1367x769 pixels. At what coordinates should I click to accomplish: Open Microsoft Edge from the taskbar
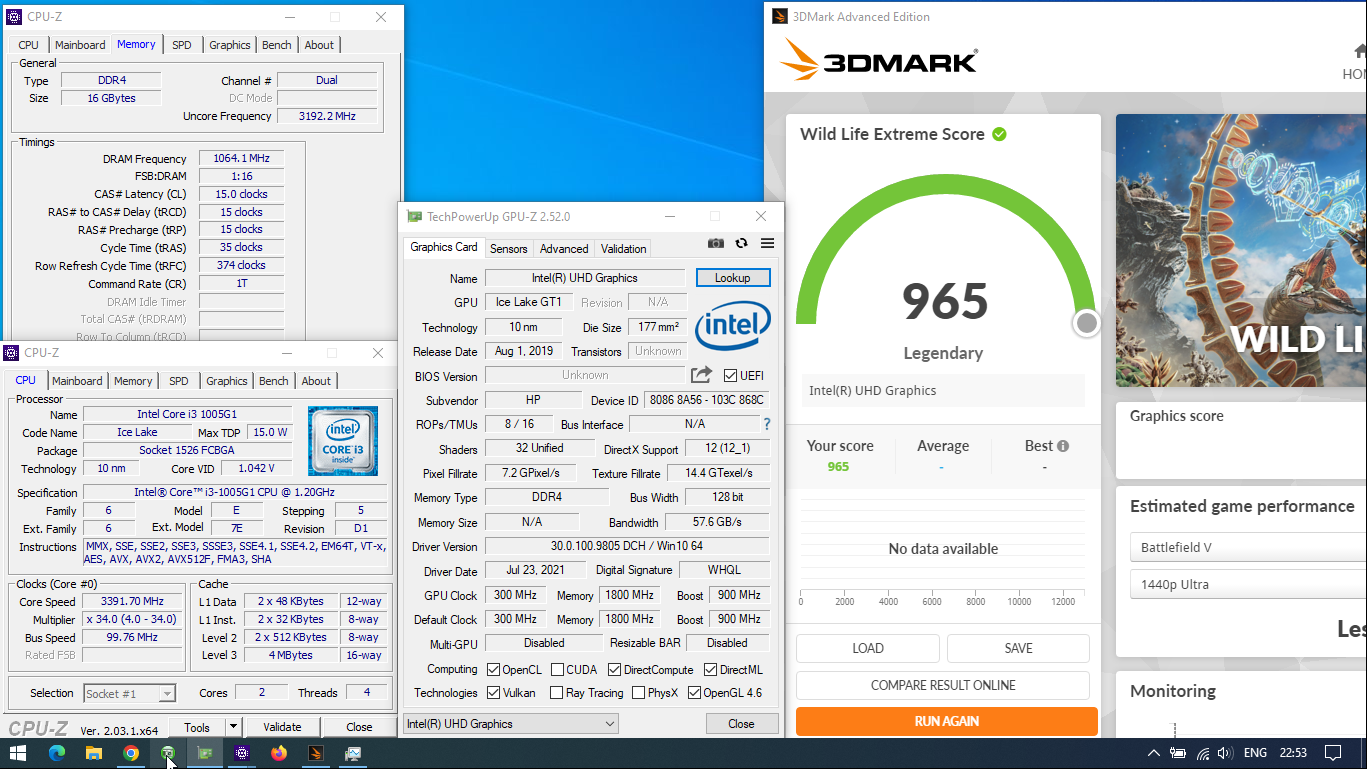[56, 753]
